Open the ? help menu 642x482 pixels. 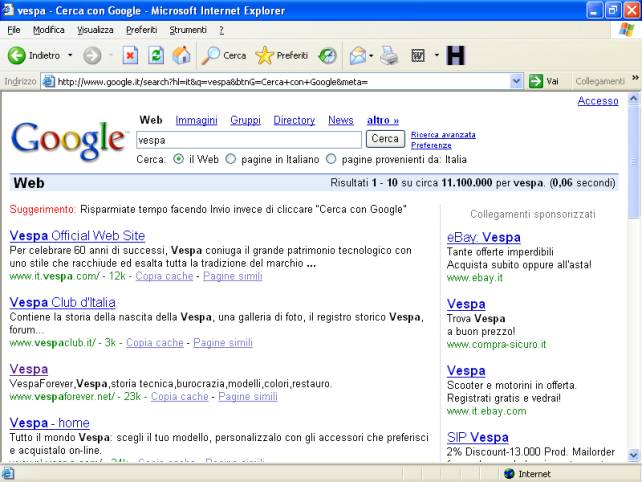(x=221, y=30)
